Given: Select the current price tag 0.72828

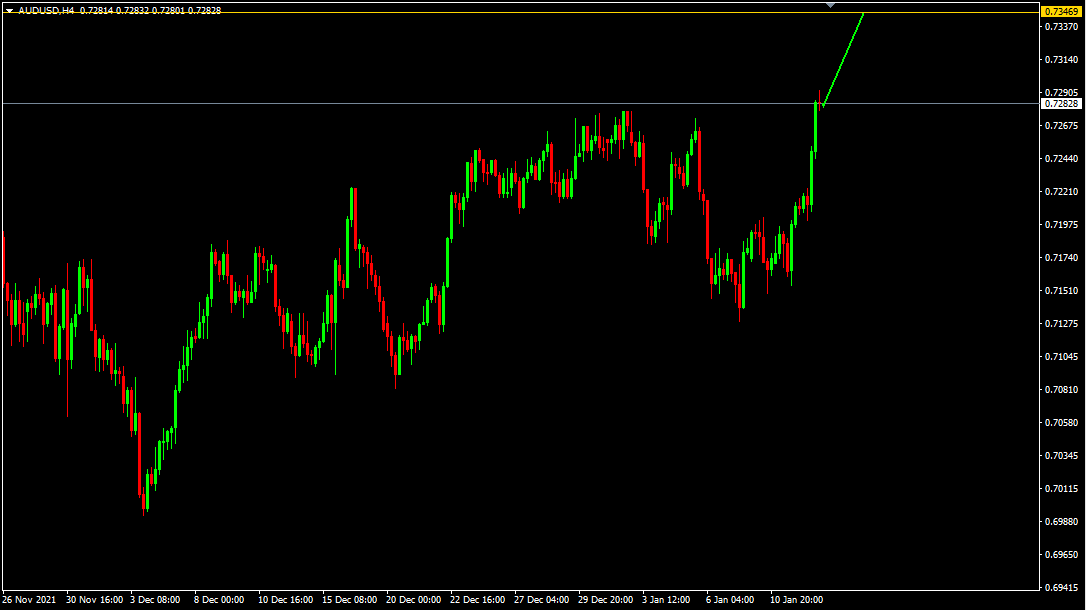Looking at the screenshot, I should pos(1061,103).
